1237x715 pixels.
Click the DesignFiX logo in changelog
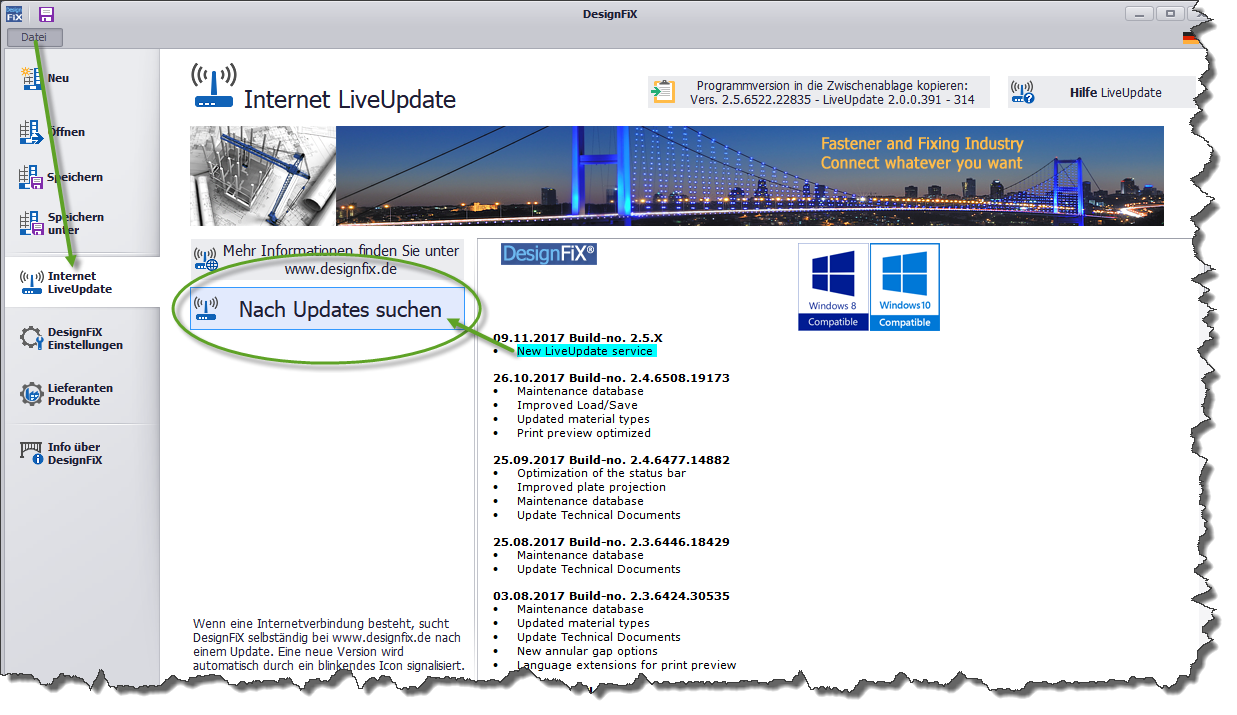pos(549,254)
